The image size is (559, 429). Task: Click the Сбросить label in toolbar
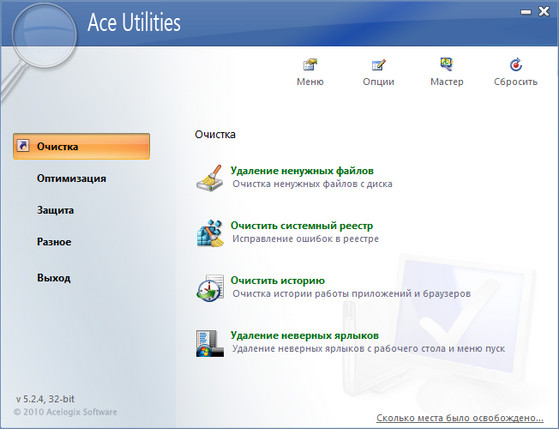point(516,82)
